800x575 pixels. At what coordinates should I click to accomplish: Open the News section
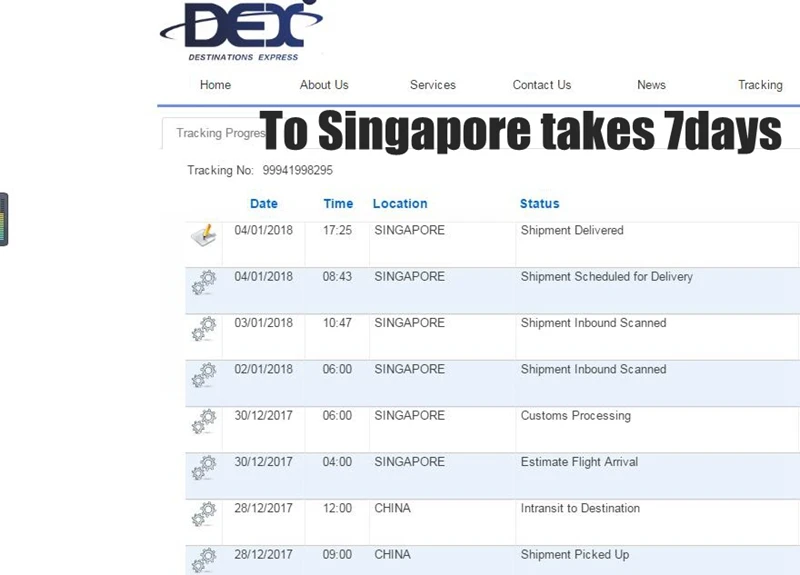pyautogui.click(x=651, y=85)
